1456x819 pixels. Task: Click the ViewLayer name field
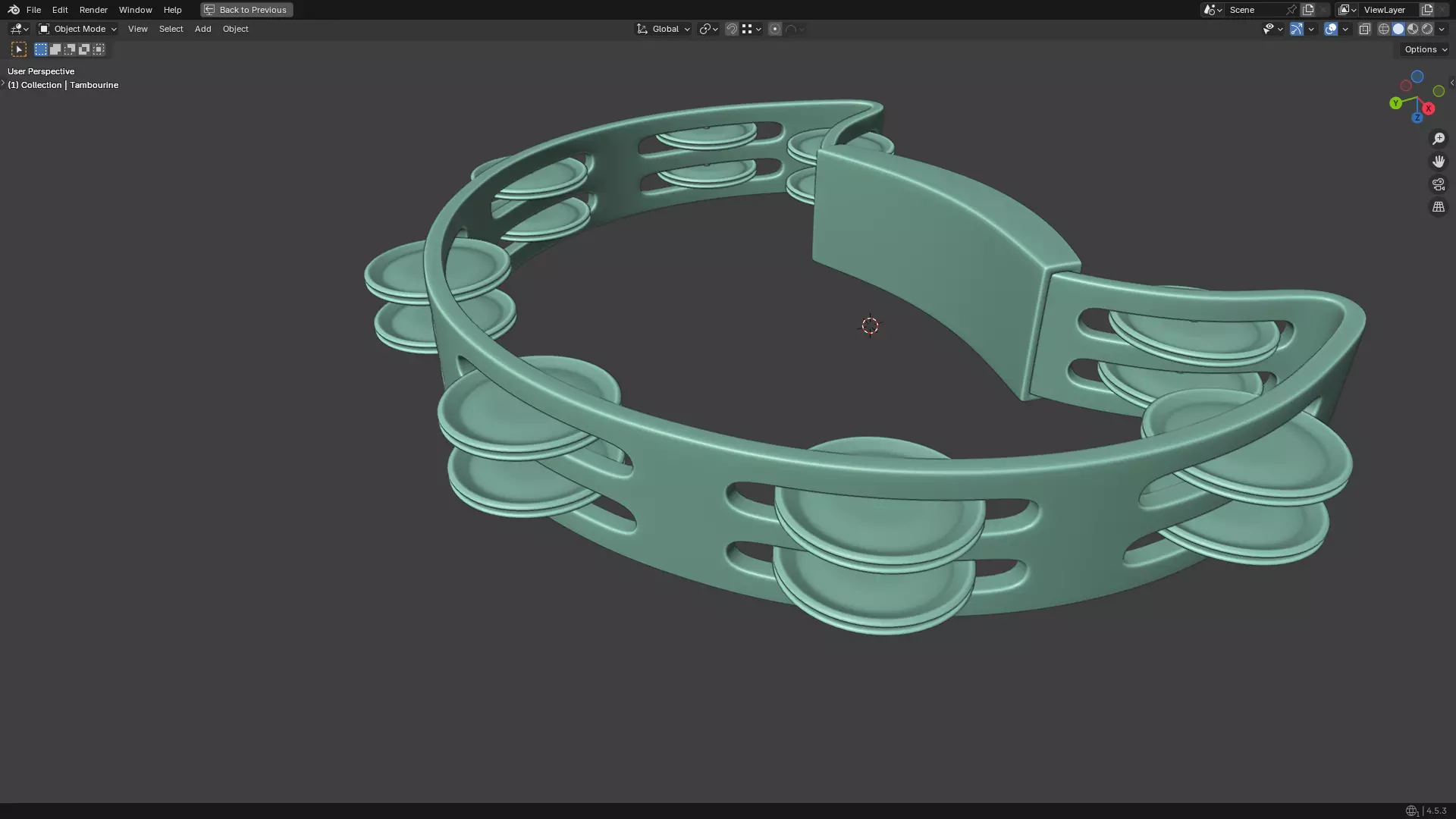click(x=1385, y=10)
